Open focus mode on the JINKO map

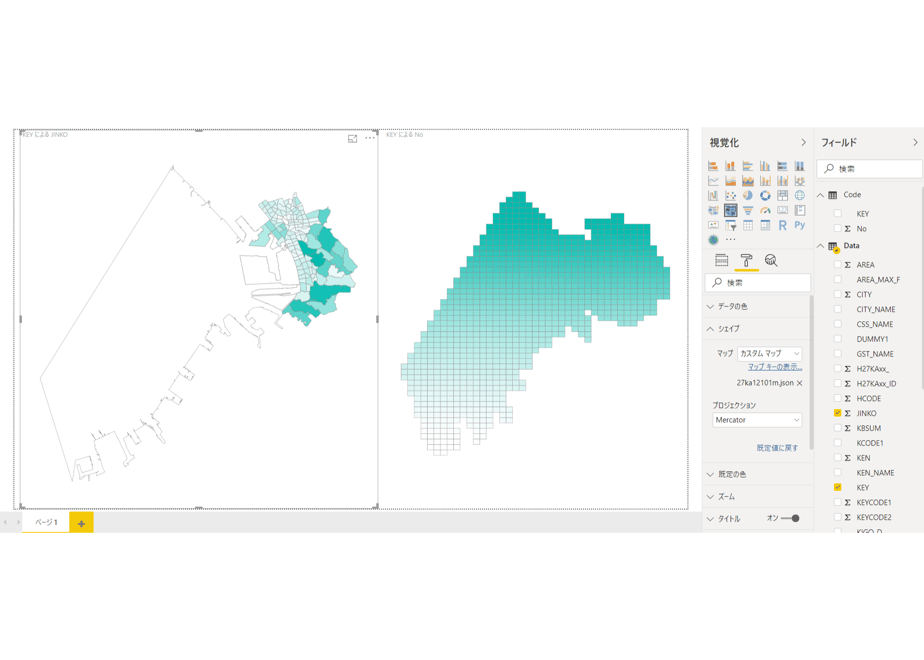tap(352, 138)
